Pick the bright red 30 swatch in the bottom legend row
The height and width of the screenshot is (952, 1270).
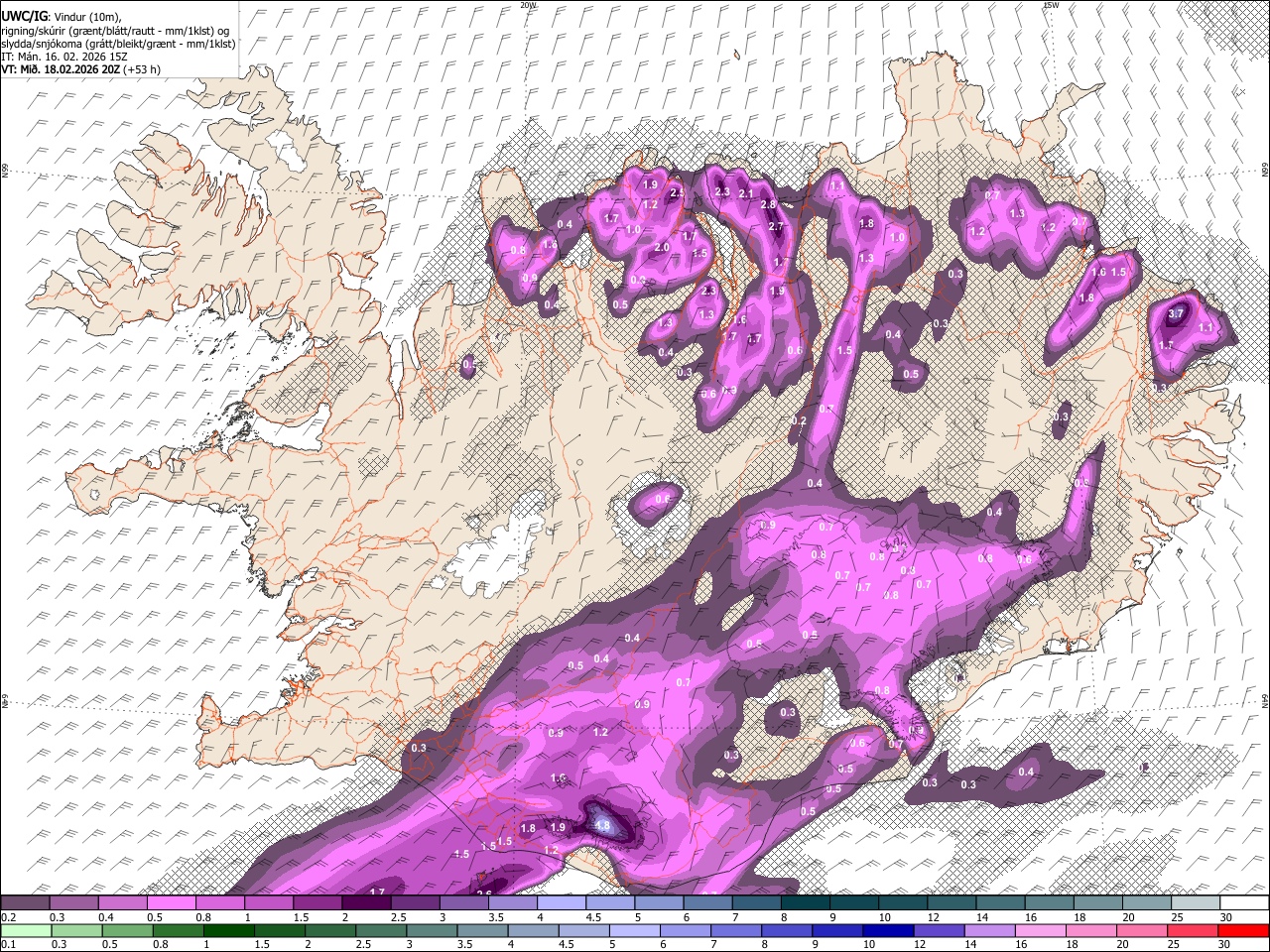[x=1244, y=931]
